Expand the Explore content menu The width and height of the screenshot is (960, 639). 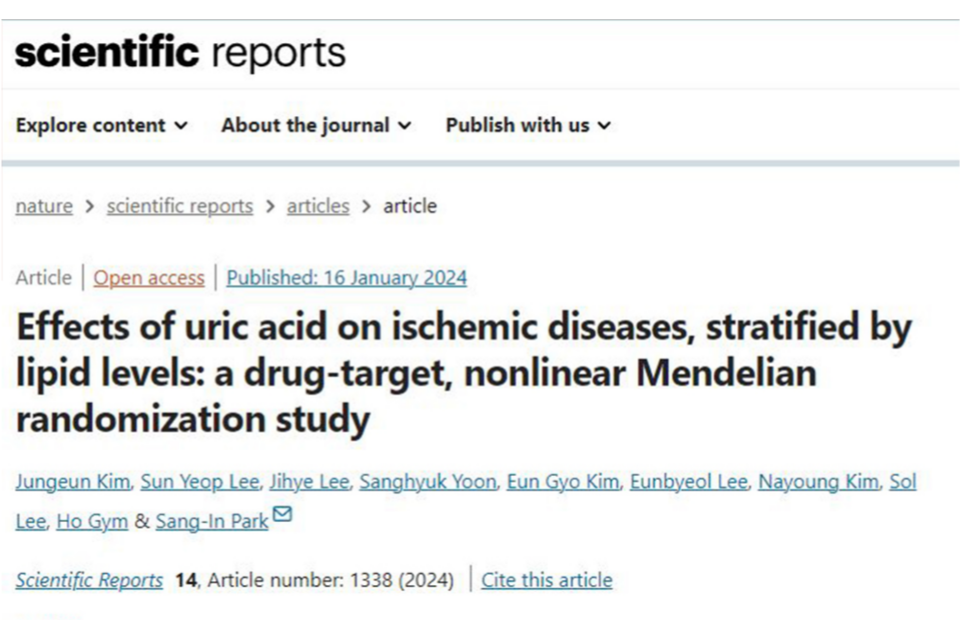point(101,126)
